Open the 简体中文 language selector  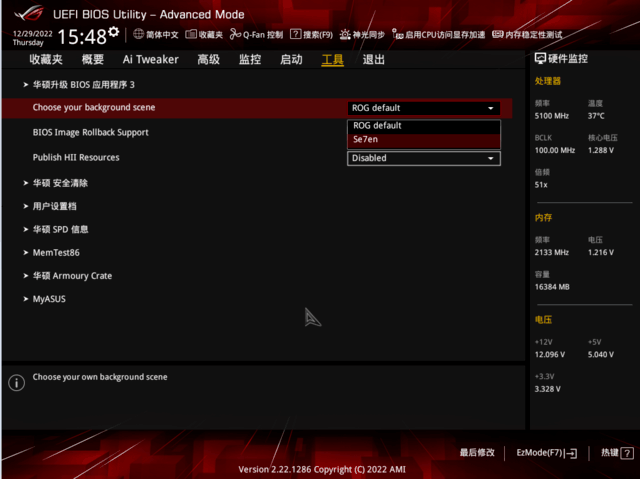[x=156, y=34]
